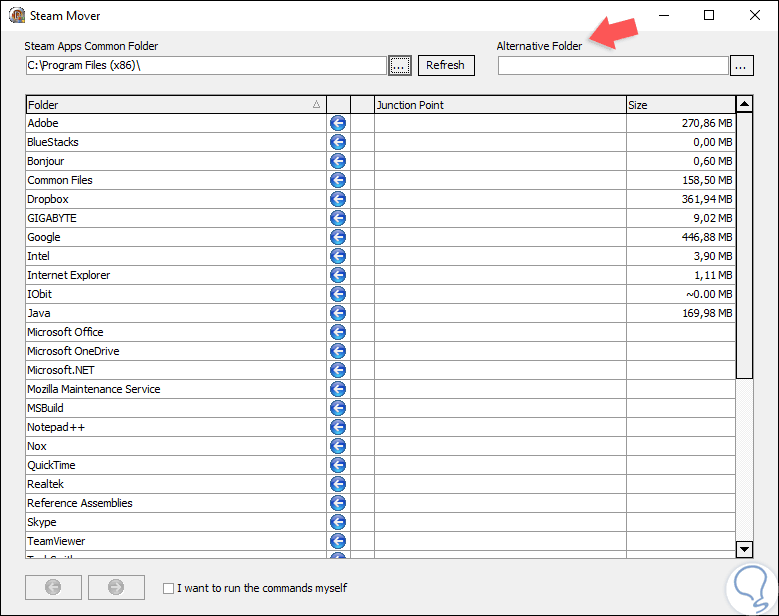The image size is (779, 616).
Task: Click the blue arrow icon in Bonjour row
Action: [x=338, y=161]
